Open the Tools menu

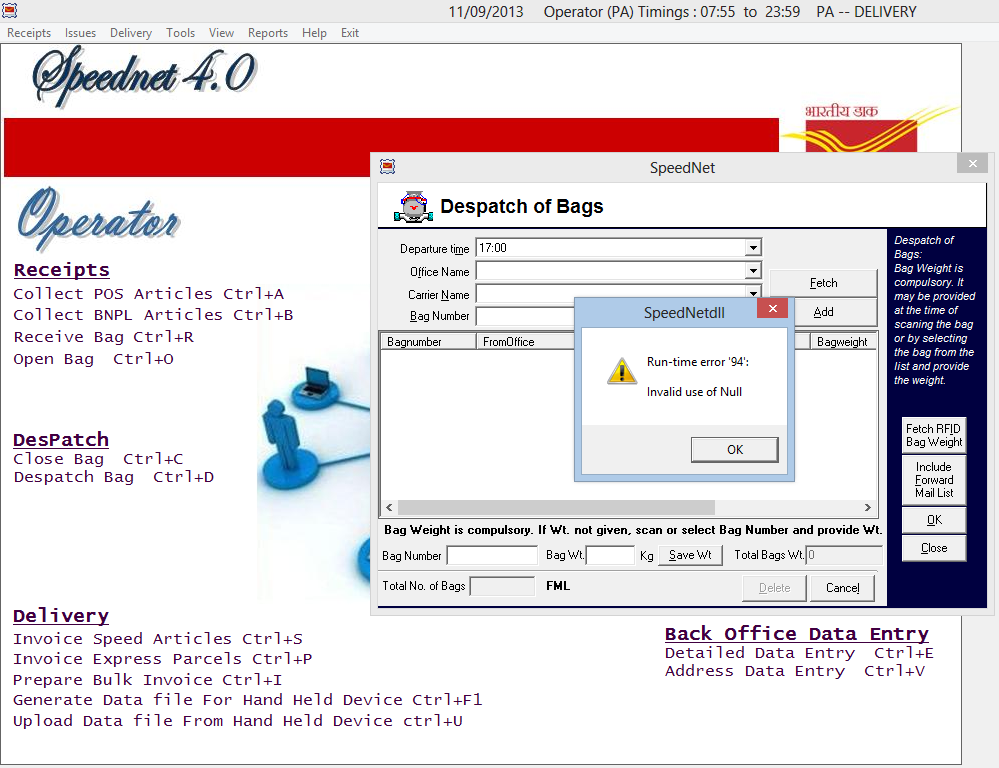click(180, 33)
